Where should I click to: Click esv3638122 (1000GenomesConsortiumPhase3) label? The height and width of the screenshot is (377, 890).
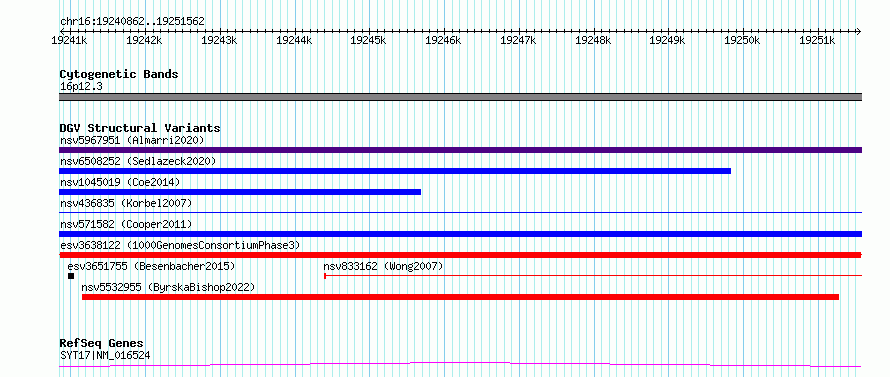[180, 245]
